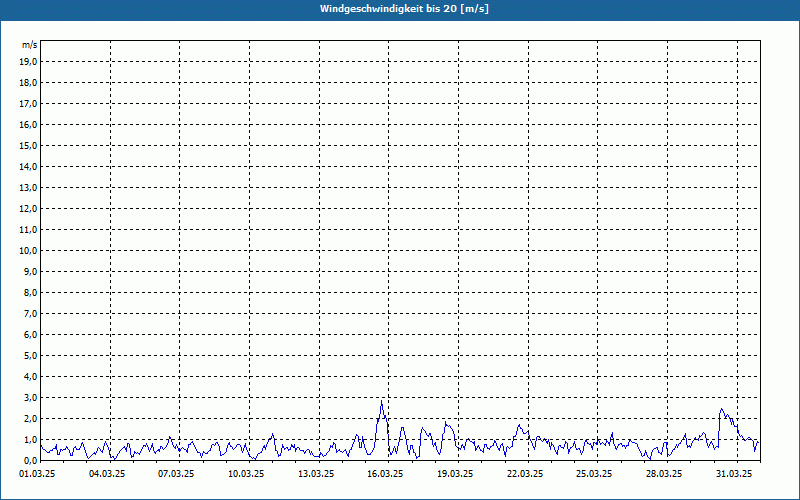This screenshot has width=800, height=500.
Task: Click the chart title 'Windgeschwindigkeit bis 20 [m/s]'
Action: click(x=404, y=9)
